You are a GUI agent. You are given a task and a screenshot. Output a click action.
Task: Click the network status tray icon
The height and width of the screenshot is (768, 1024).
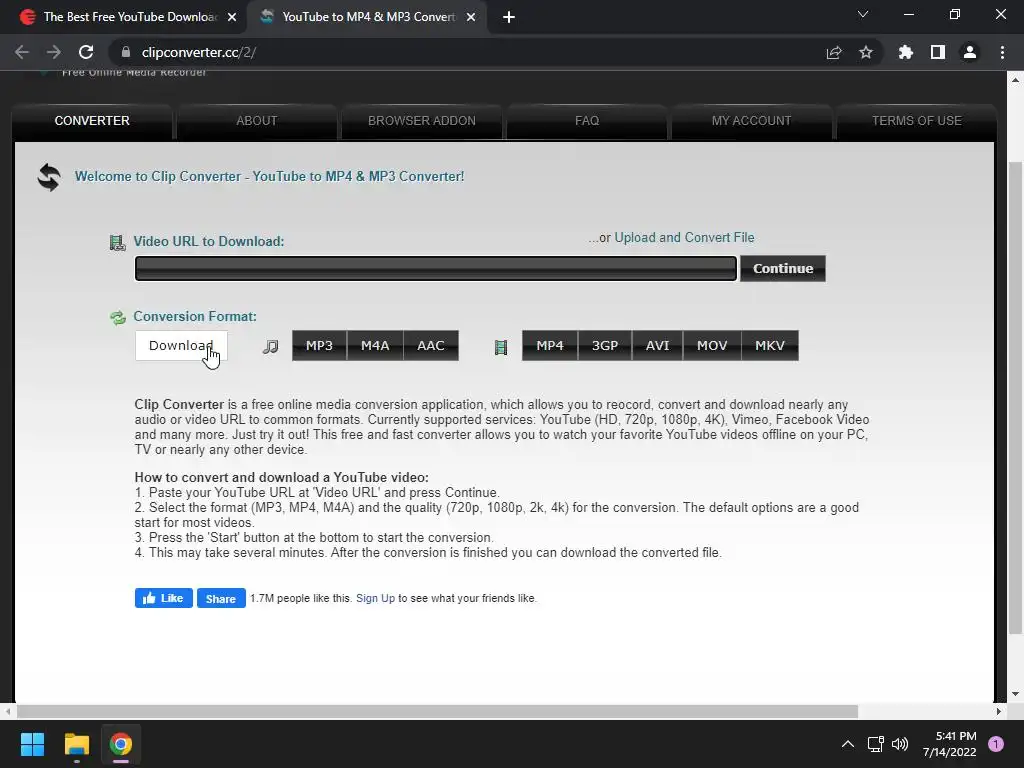[875, 744]
